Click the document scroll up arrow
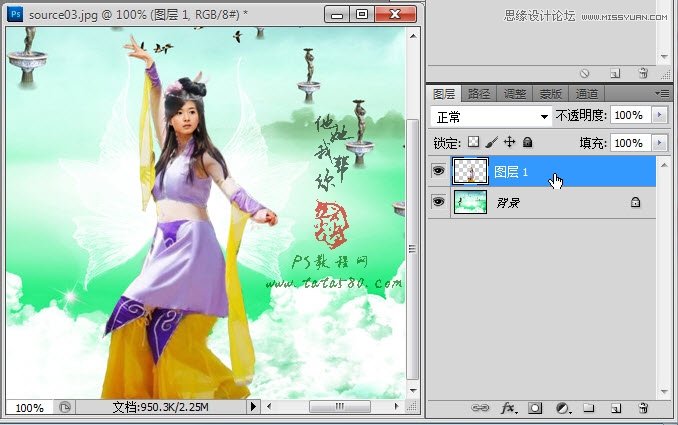This screenshot has height=425, width=678. (413, 36)
